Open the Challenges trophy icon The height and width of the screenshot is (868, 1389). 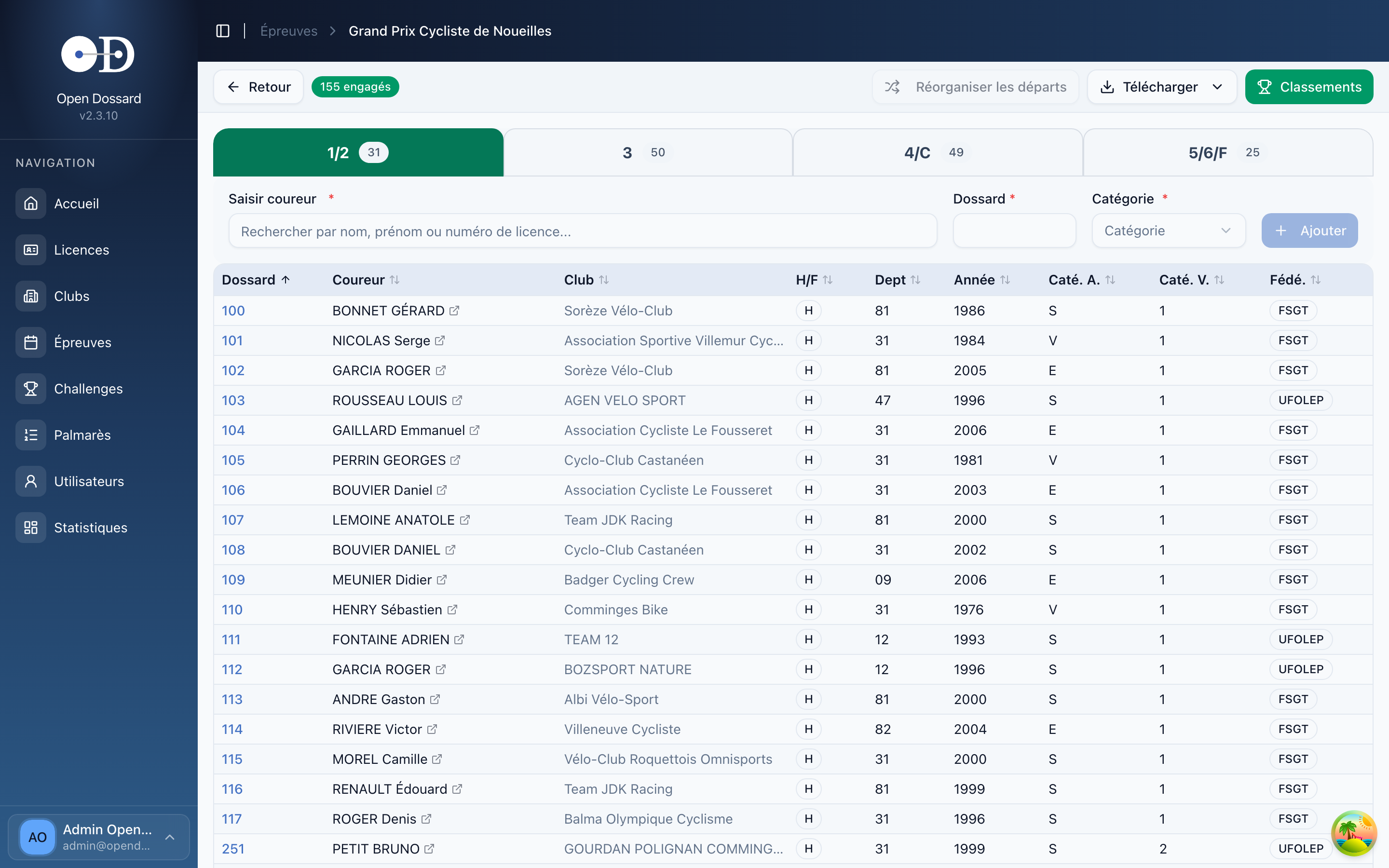click(x=31, y=389)
